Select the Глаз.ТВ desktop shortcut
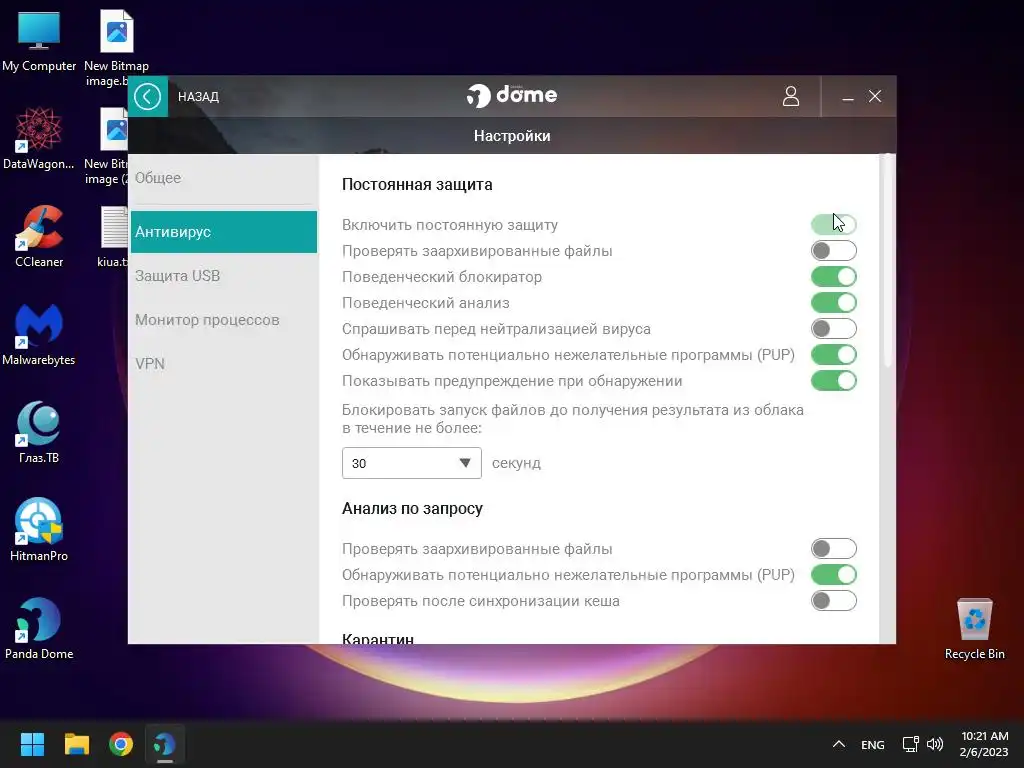 click(x=39, y=432)
